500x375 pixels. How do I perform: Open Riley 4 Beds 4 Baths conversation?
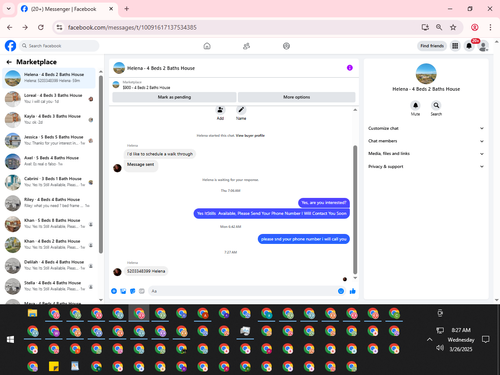click(x=49, y=203)
